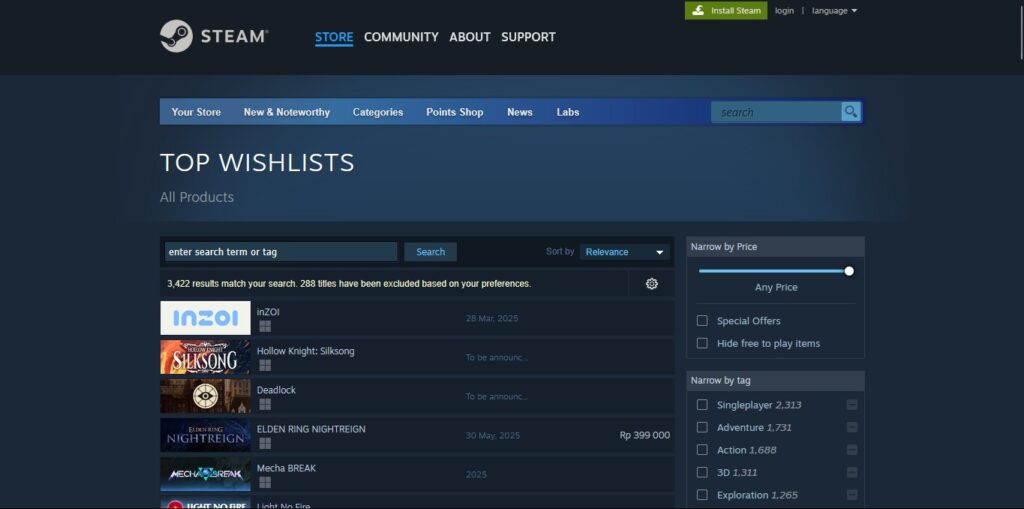Viewport: 1024px width, 509px height.
Task: Focus the store search field
Action: point(777,112)
